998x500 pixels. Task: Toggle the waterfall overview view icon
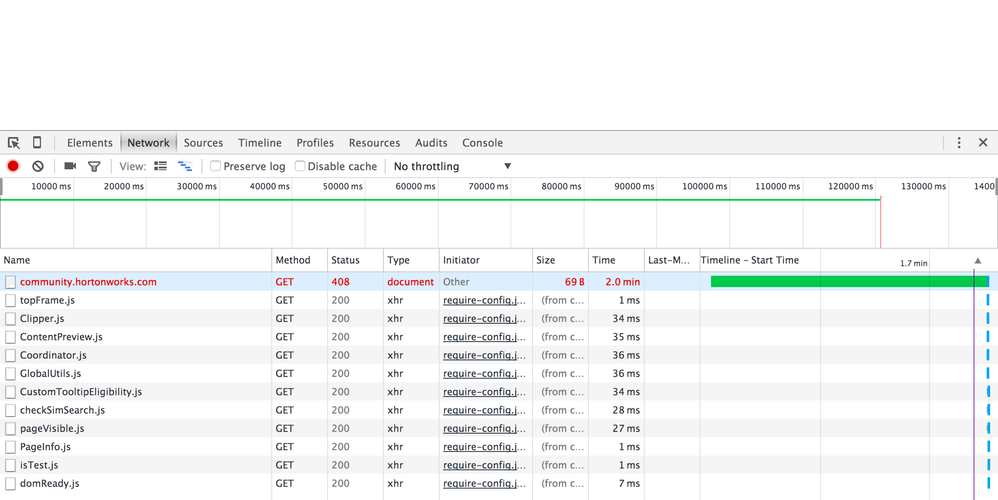(185, 167)
